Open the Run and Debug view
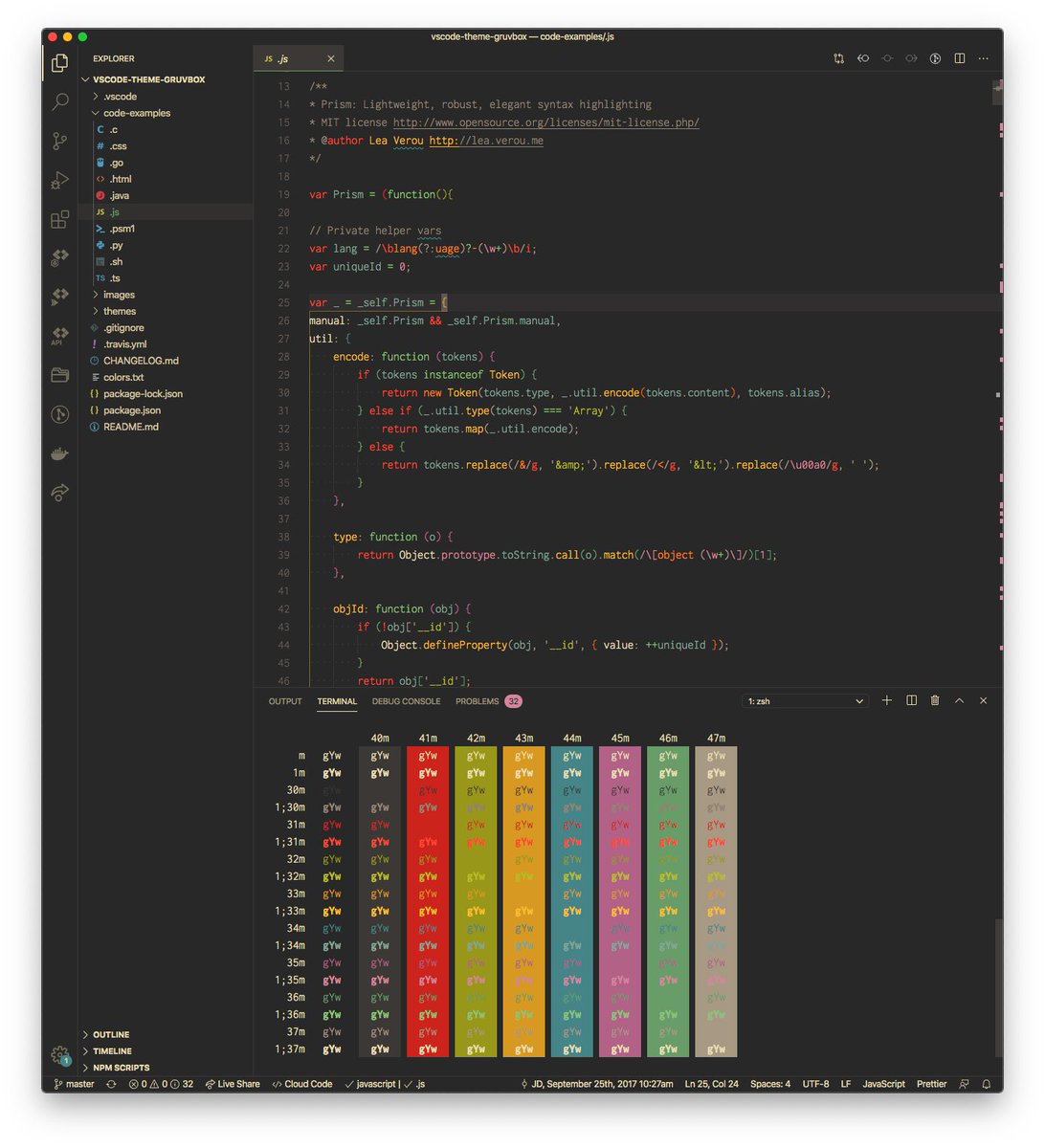1045x1148 pixels. (59, 180)
